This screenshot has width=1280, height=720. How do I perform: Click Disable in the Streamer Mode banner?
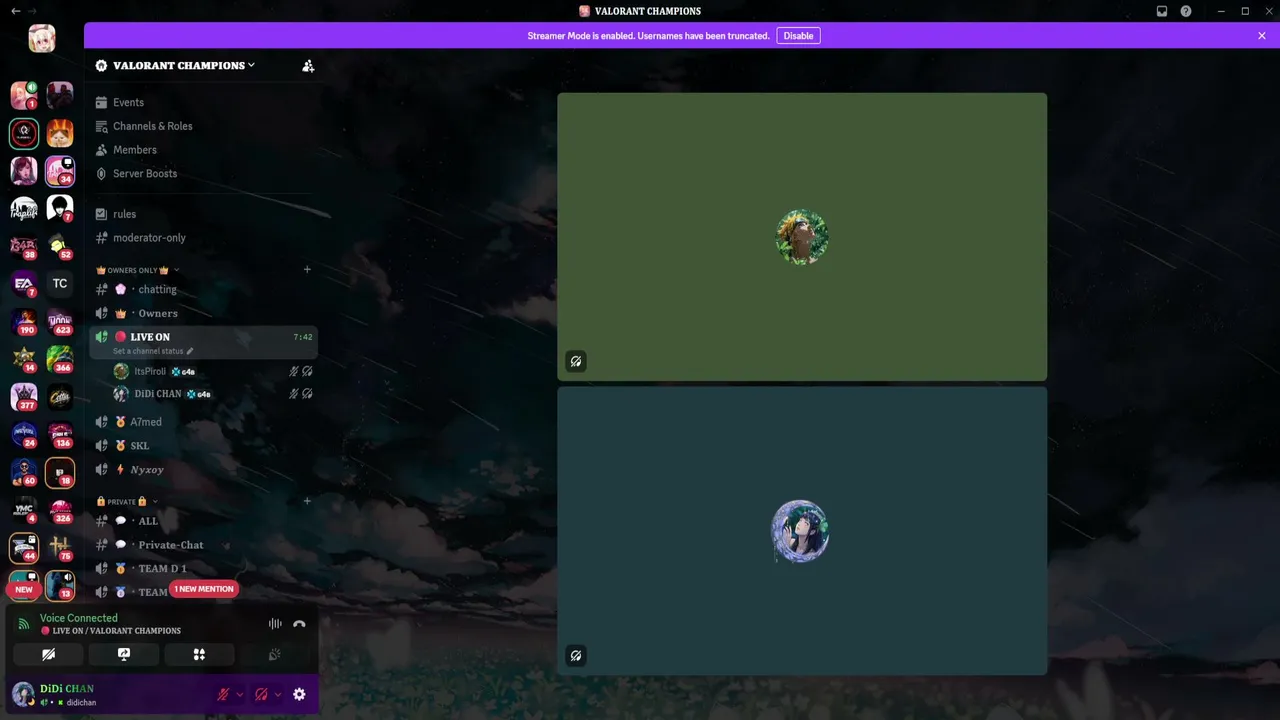(798, 36)
